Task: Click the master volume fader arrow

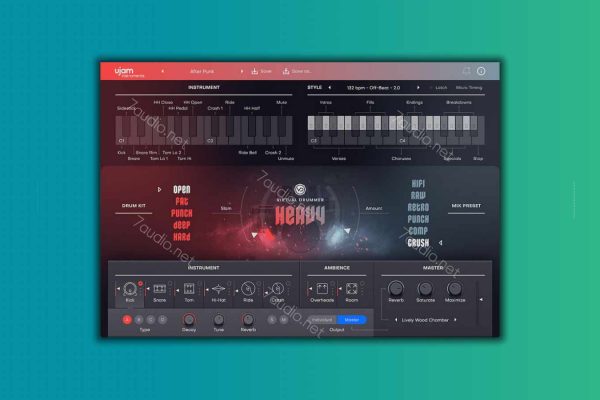Action: 481,299
